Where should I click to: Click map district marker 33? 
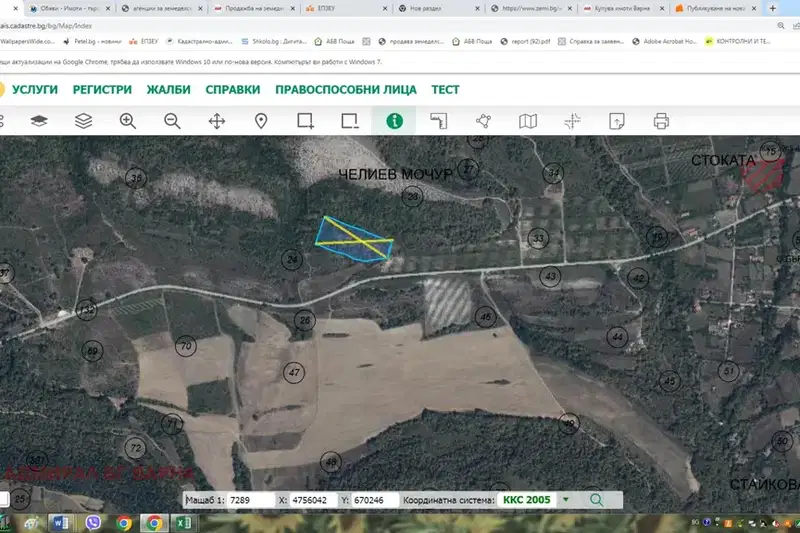point(538,238)
